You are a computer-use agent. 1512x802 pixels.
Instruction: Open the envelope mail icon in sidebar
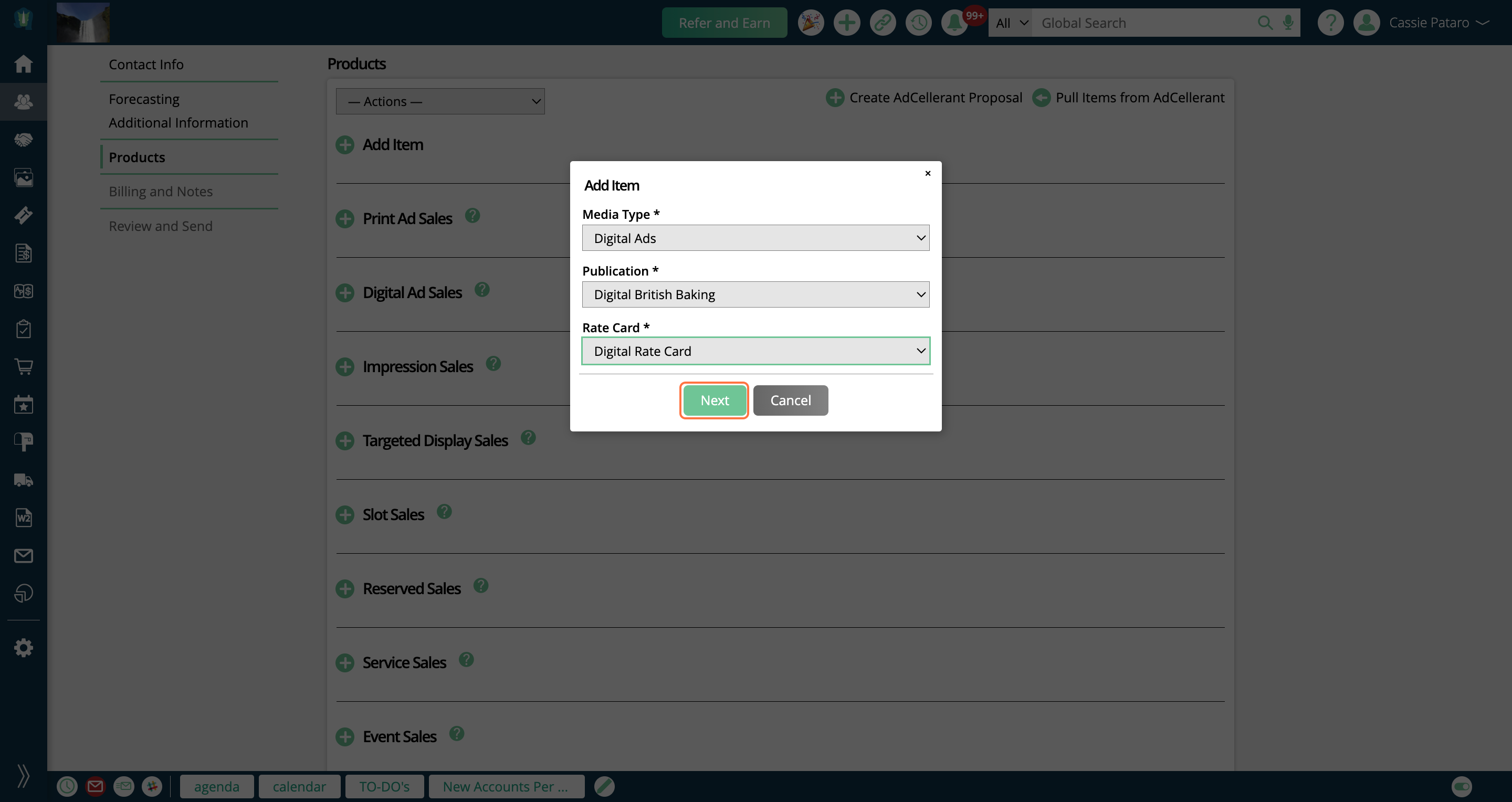coord(24,556)
